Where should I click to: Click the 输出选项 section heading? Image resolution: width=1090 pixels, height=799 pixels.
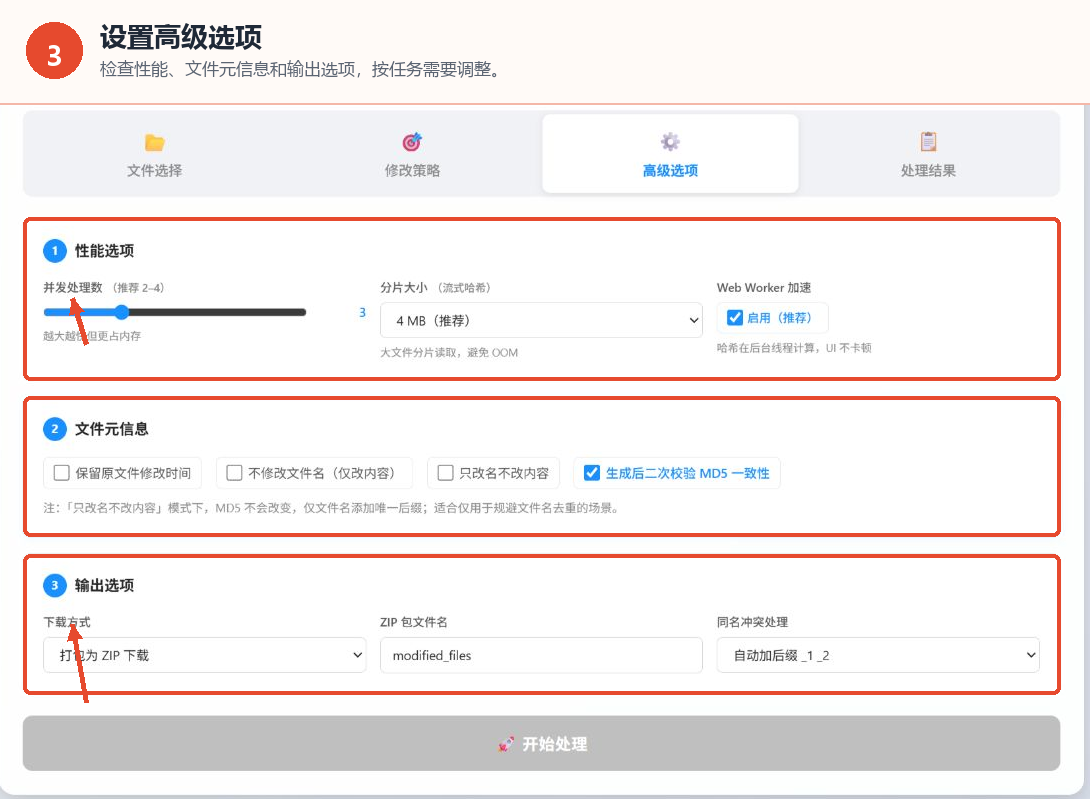click(x=104, y=586)
